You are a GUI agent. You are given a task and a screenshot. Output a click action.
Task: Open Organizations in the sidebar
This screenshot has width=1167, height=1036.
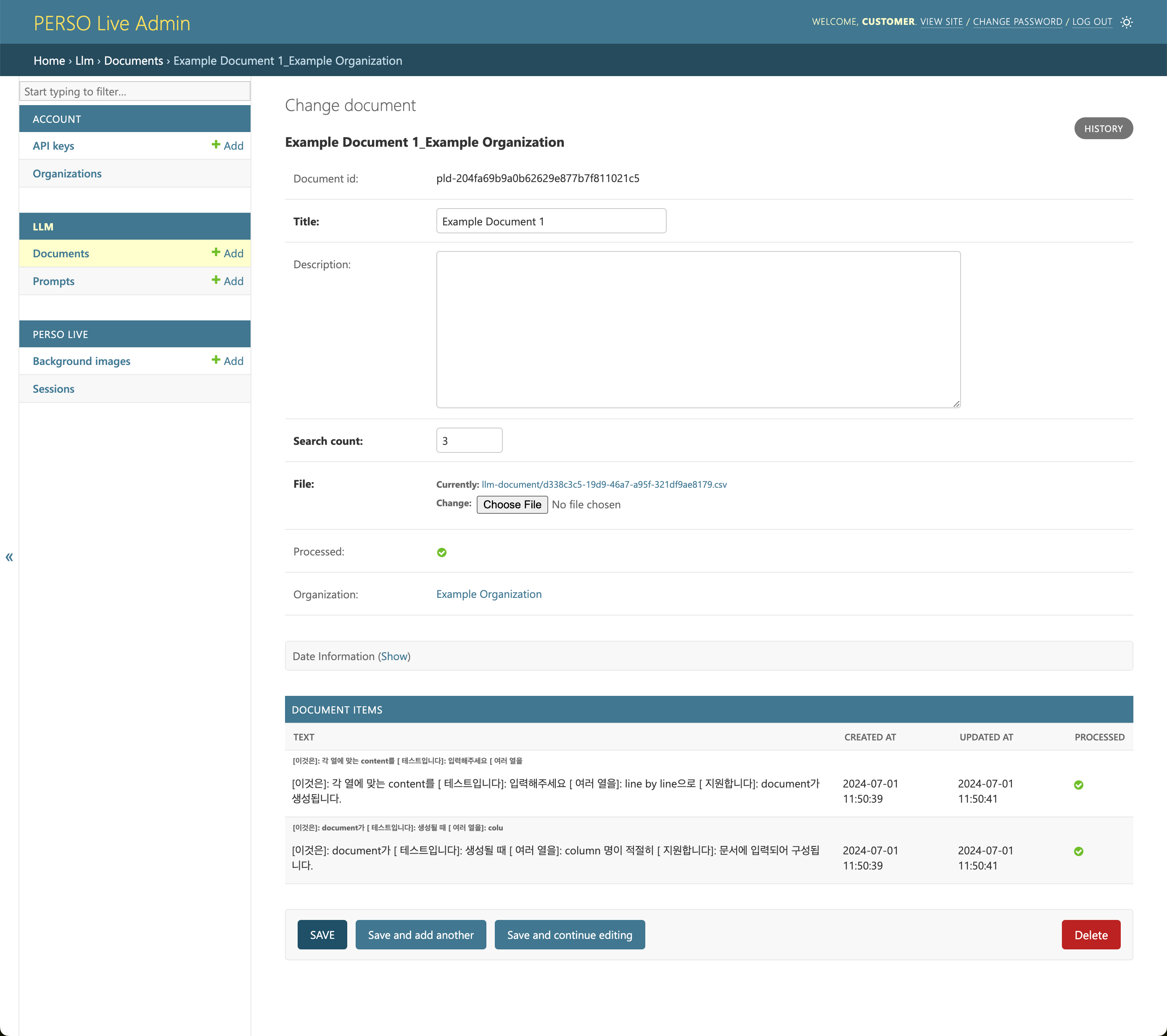67,174
